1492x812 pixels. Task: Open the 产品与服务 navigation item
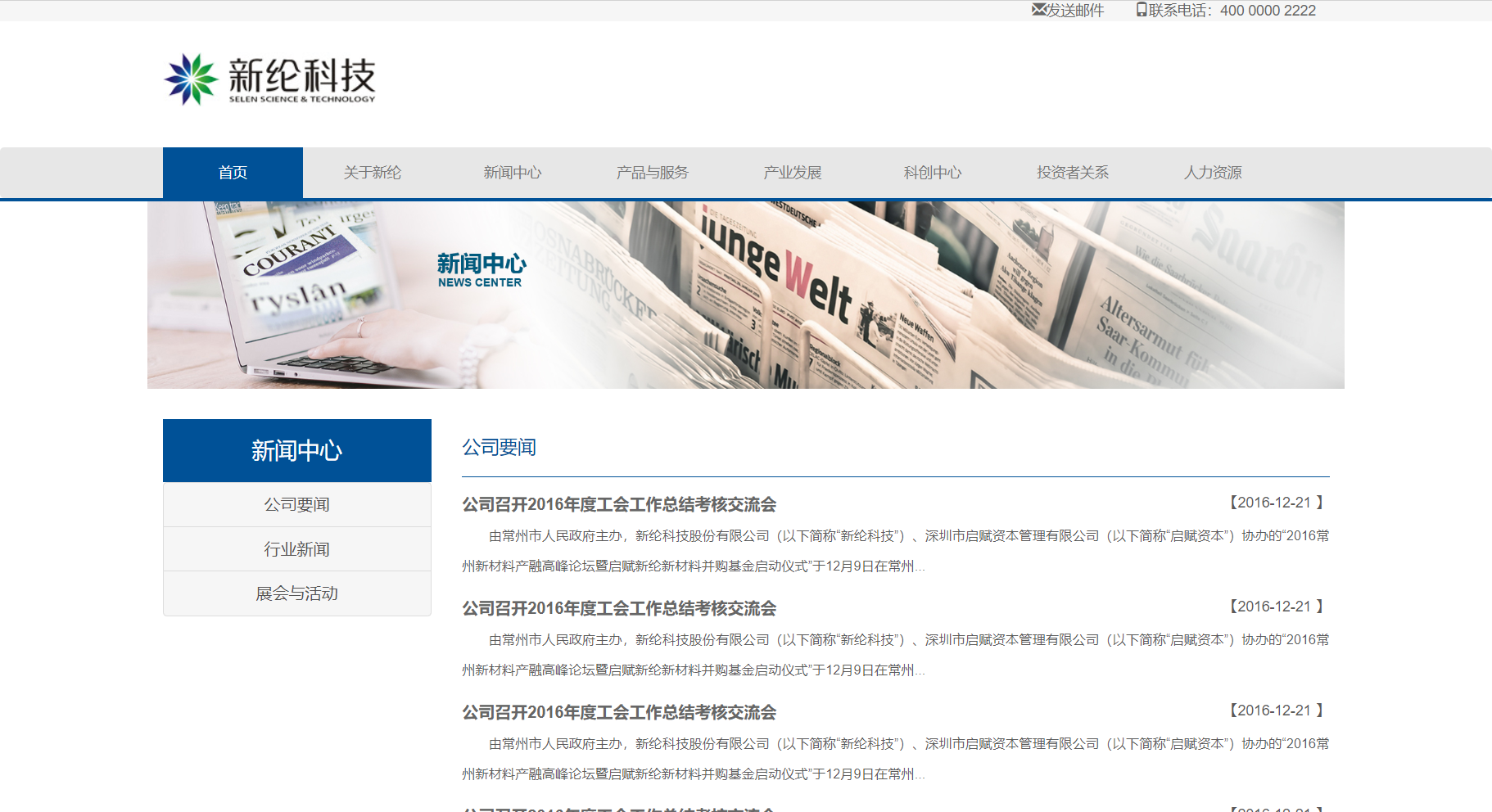point(653,173)
